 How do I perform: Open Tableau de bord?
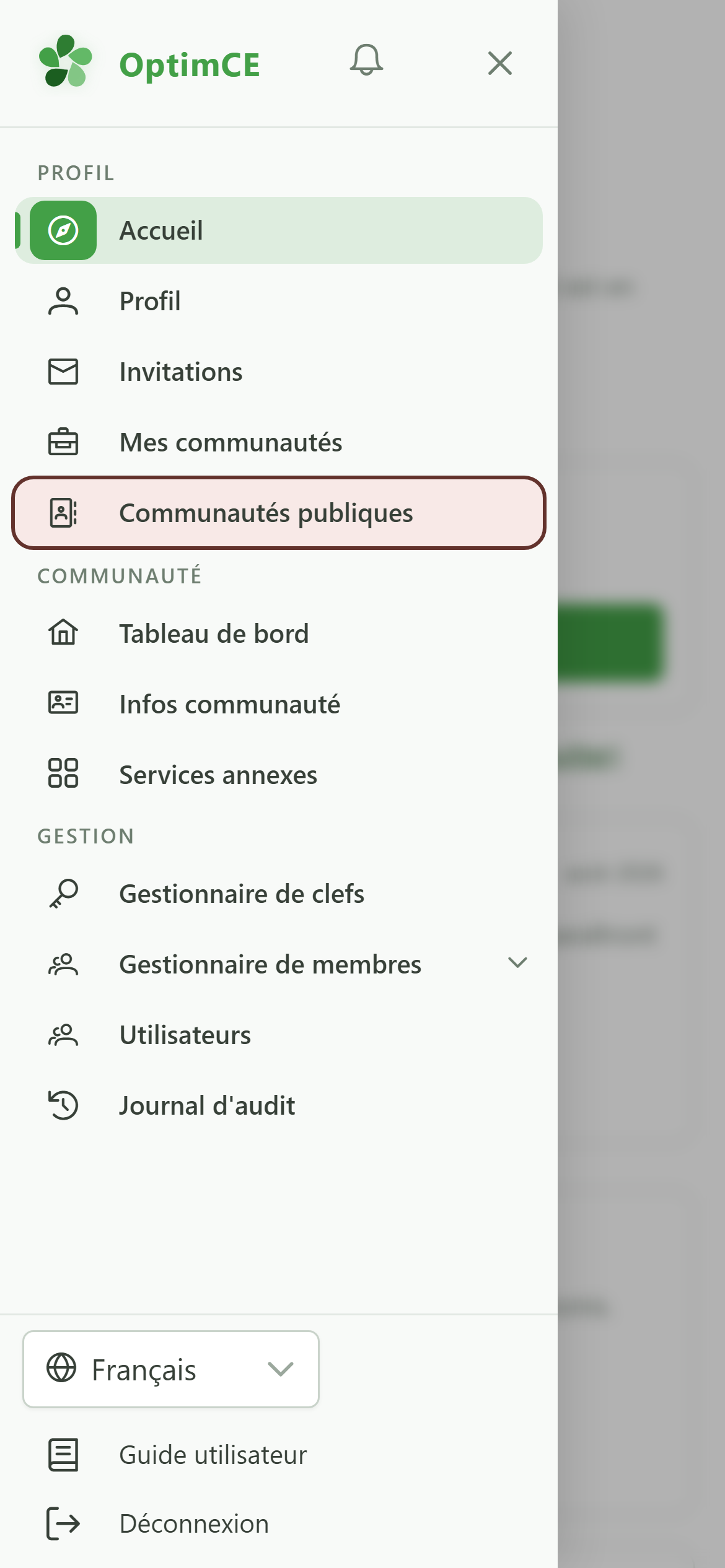pyautogui.click(x=279, y=634)
